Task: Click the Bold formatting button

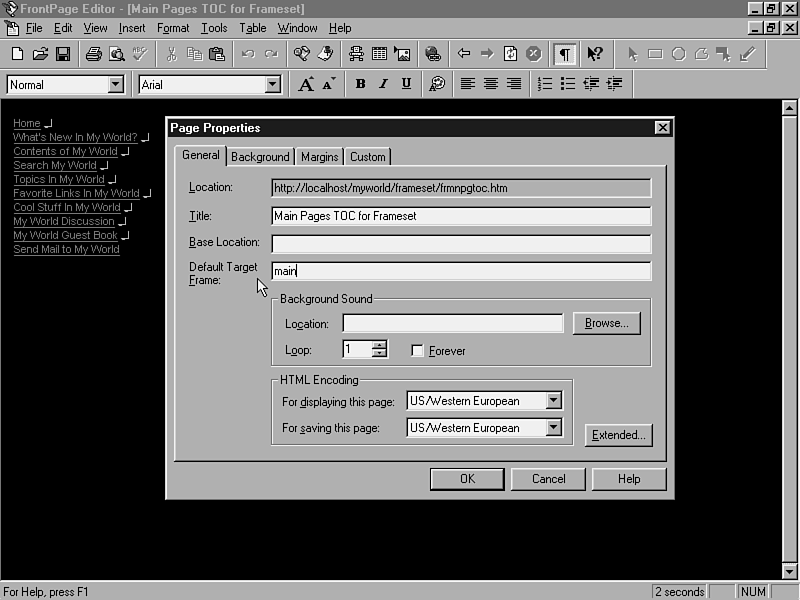Action: click(x=360, y=85)
